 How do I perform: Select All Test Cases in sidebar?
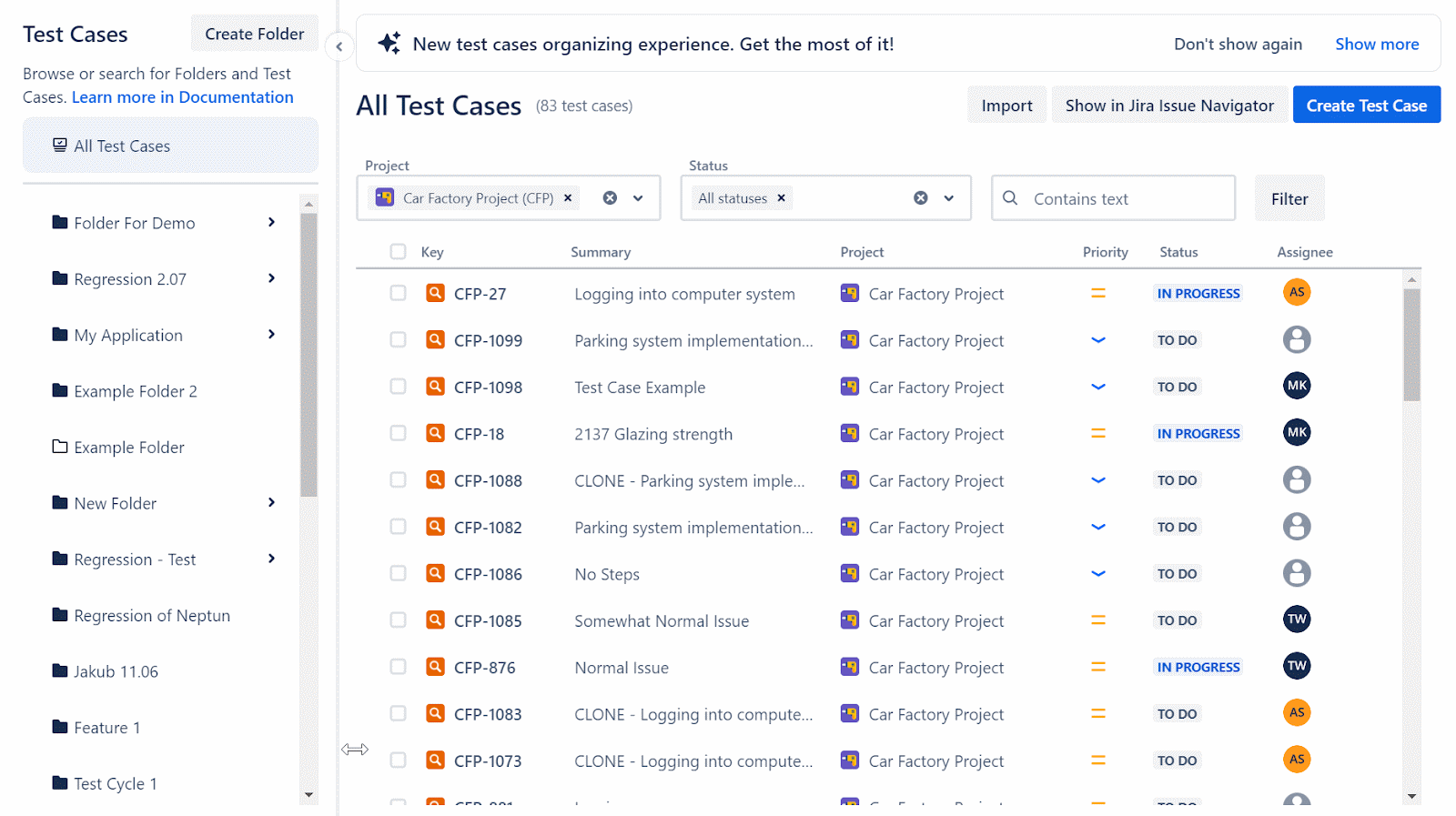[x=170, y=146]
